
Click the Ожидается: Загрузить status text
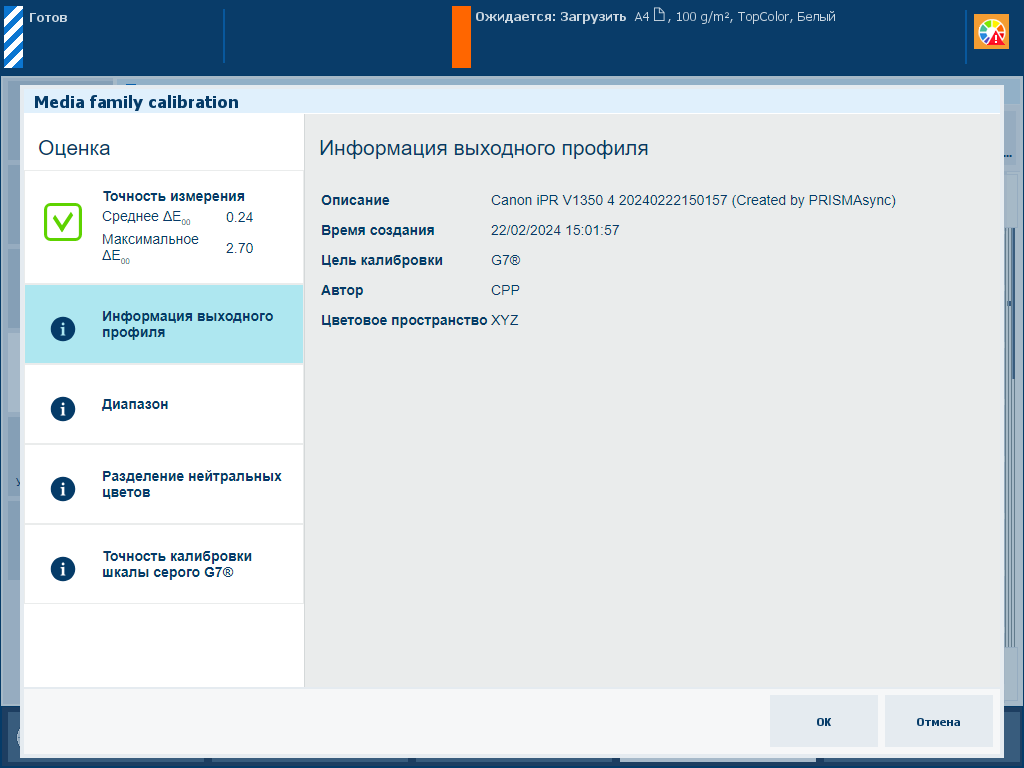click(551, 17)
